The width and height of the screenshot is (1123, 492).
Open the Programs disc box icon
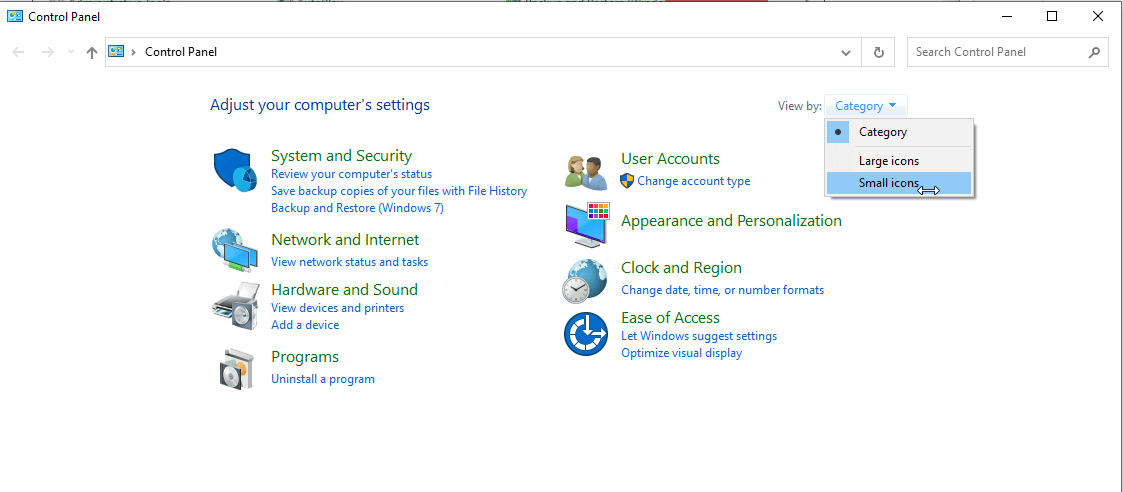tap(236, 369)
